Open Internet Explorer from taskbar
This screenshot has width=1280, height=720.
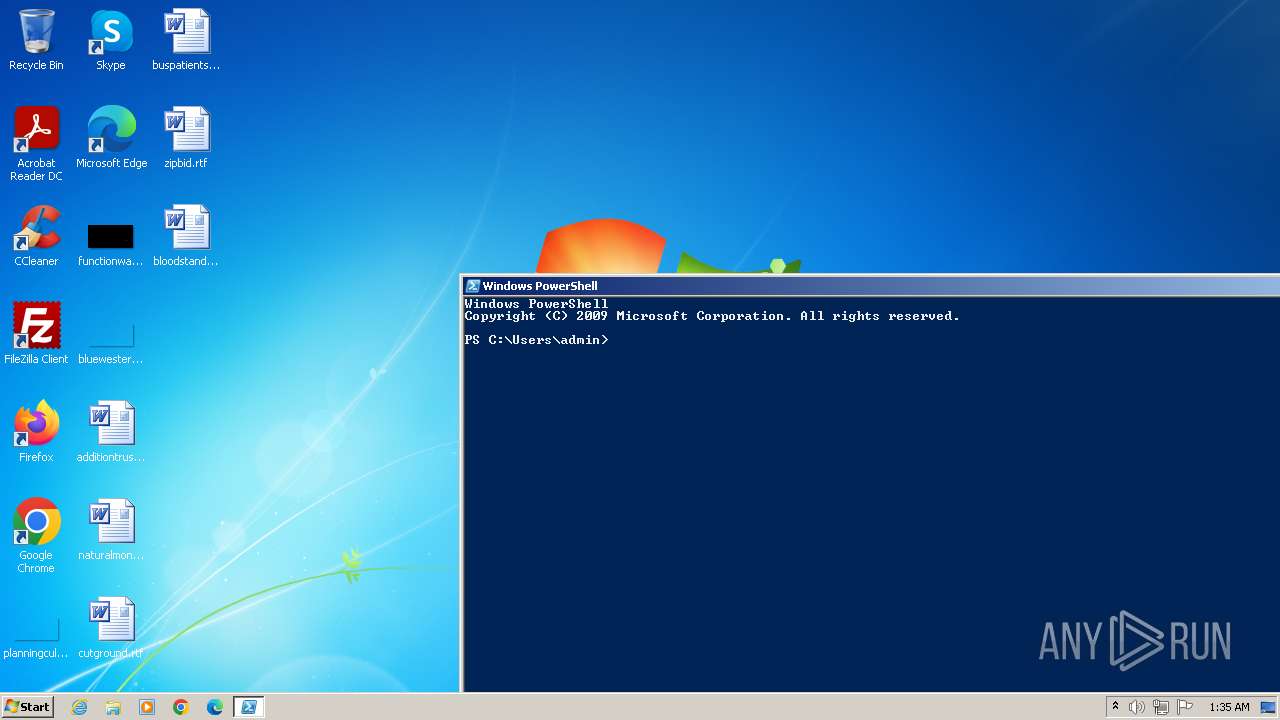coord(79,707)
